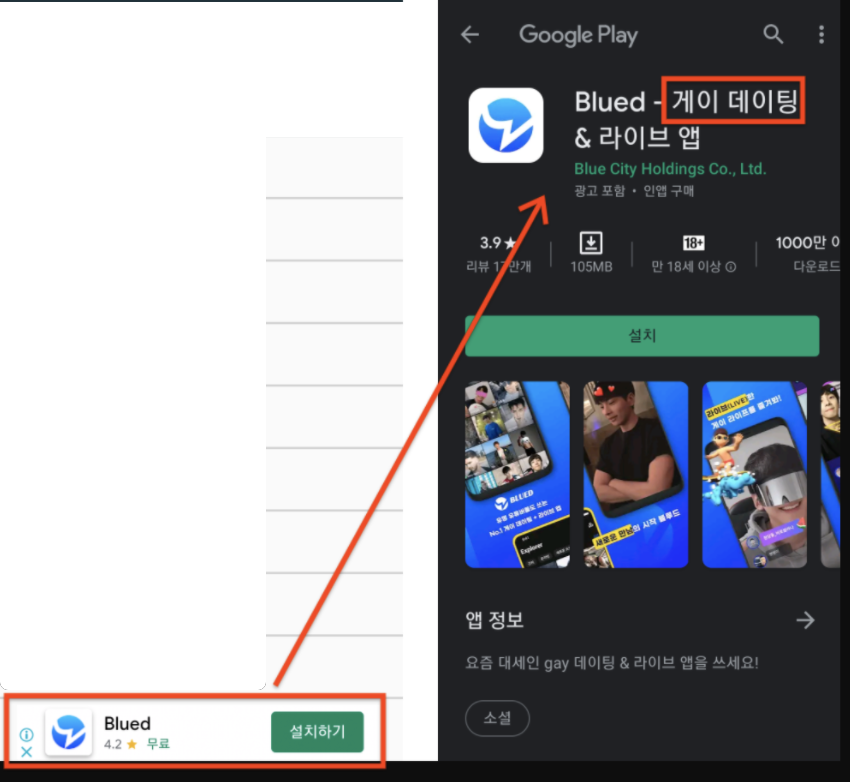Tap the Blued name in ad banner

[x=127, y=723]
